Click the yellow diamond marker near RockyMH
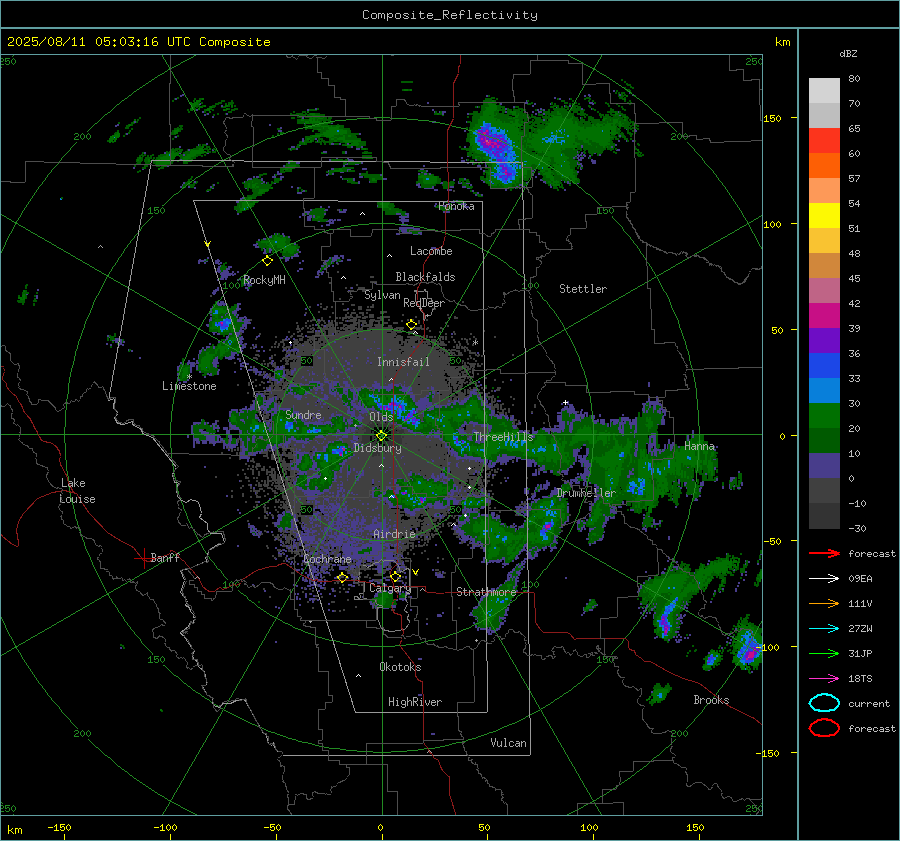This screenshot has width=900, height=841. click(267, 261)
